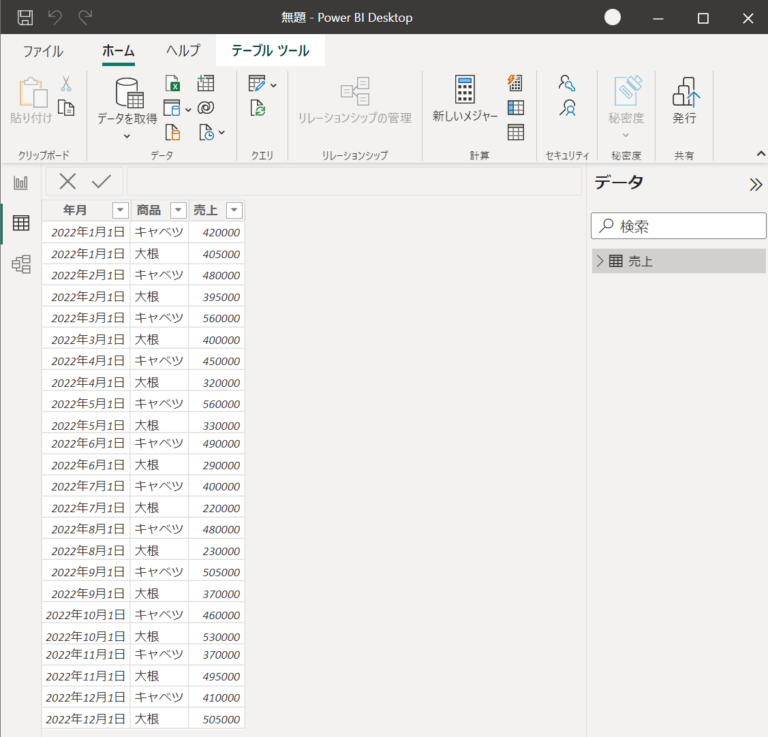Click the Save icon in title bar
This screenshot has width=768, height=737.
pos(25,18)
